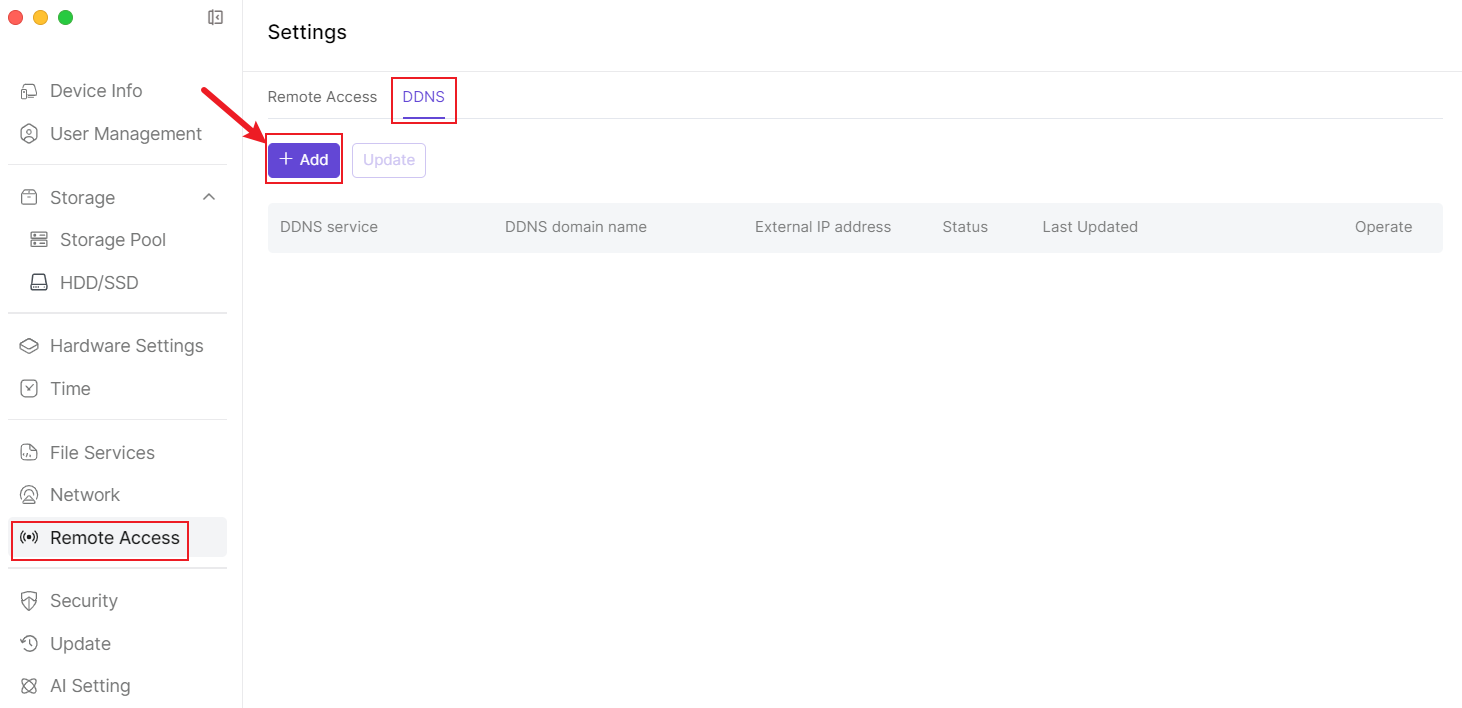Click the HDD/SSD drive icon
The height and width of the screenshot is (708, 1462).
(39, 283)
